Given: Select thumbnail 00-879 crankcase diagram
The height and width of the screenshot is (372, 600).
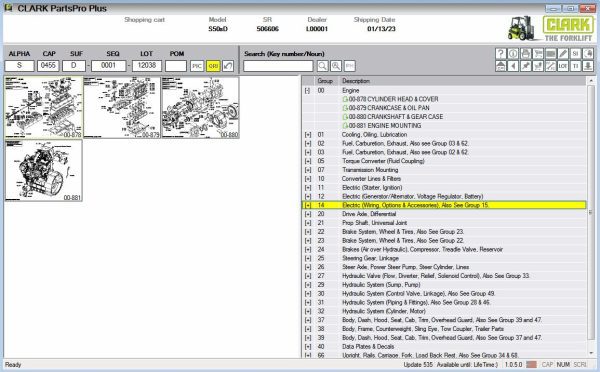Looking at the screenshot, I should pos(122,107).
